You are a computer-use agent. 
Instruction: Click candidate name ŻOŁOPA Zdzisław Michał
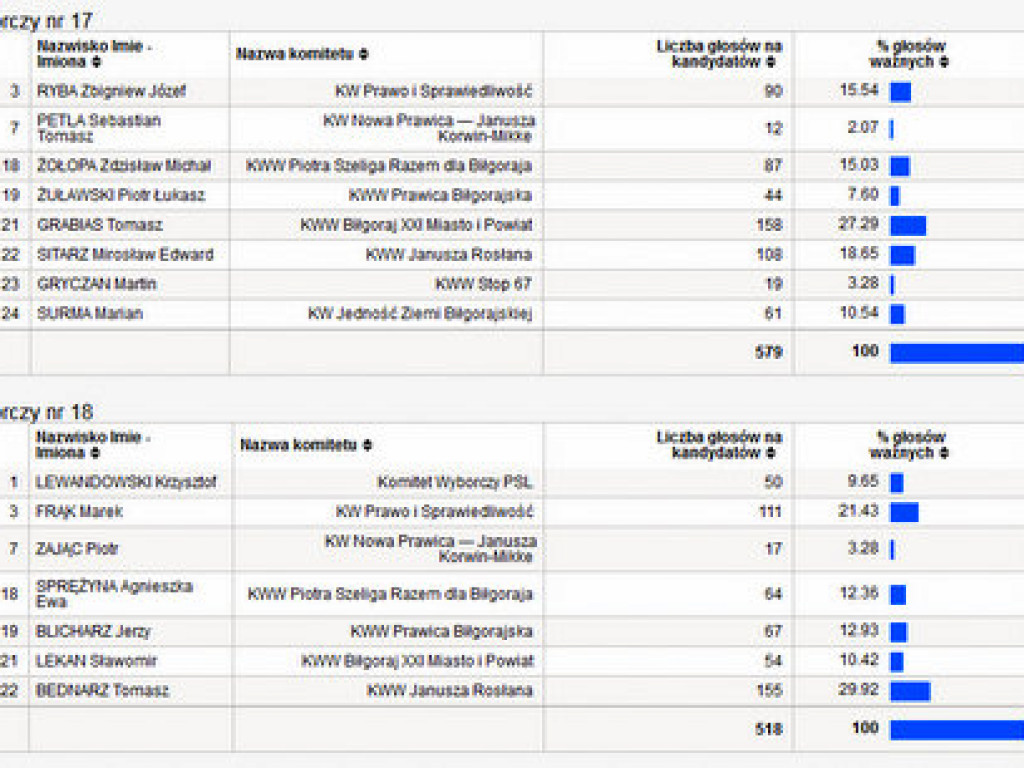[x=123, y=166]
